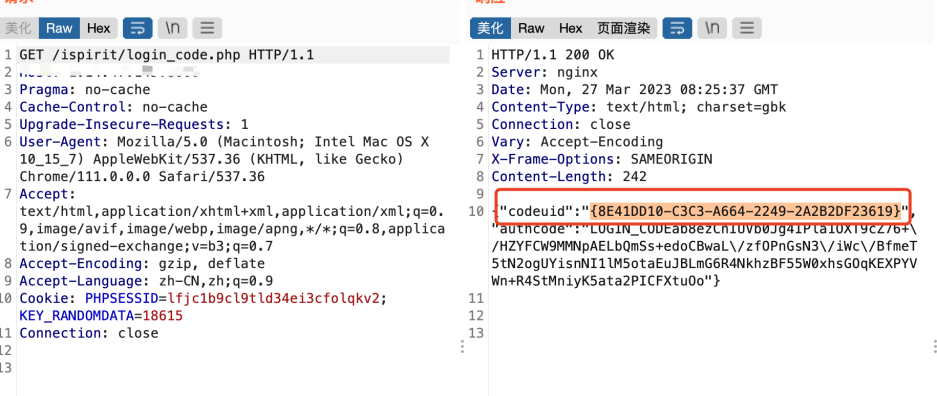The image size is (937, 396).
Task: Click the highlighted codeuid GUID value
Action: pyautogui.click(x=745, y=211)
